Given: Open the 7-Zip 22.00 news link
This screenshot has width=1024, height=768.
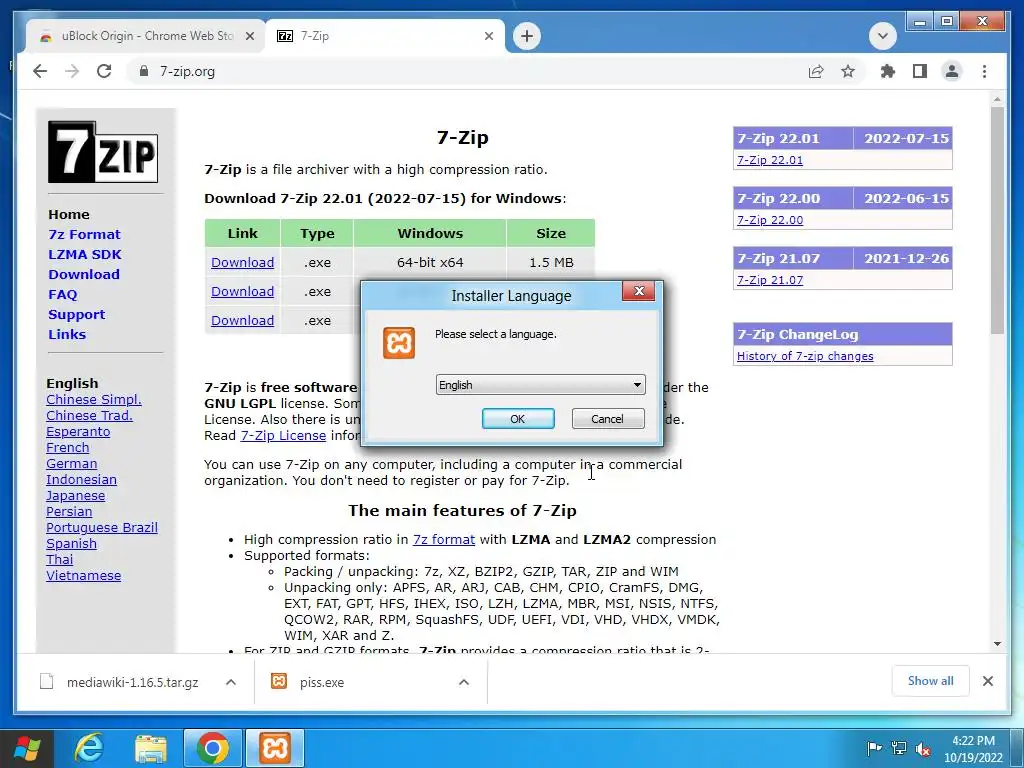Looking at the screenshot, I should [769, 220].
